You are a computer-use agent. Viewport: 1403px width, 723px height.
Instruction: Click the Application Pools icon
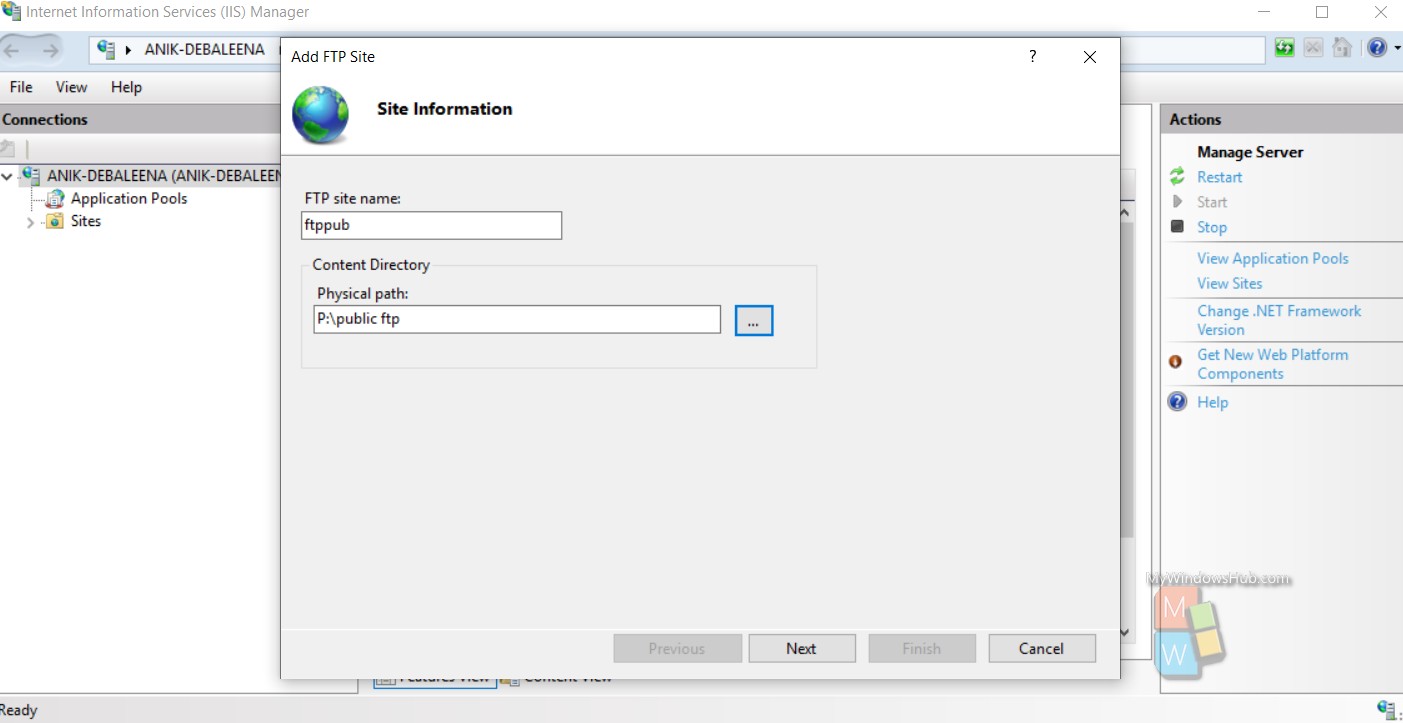click(54, 199)
